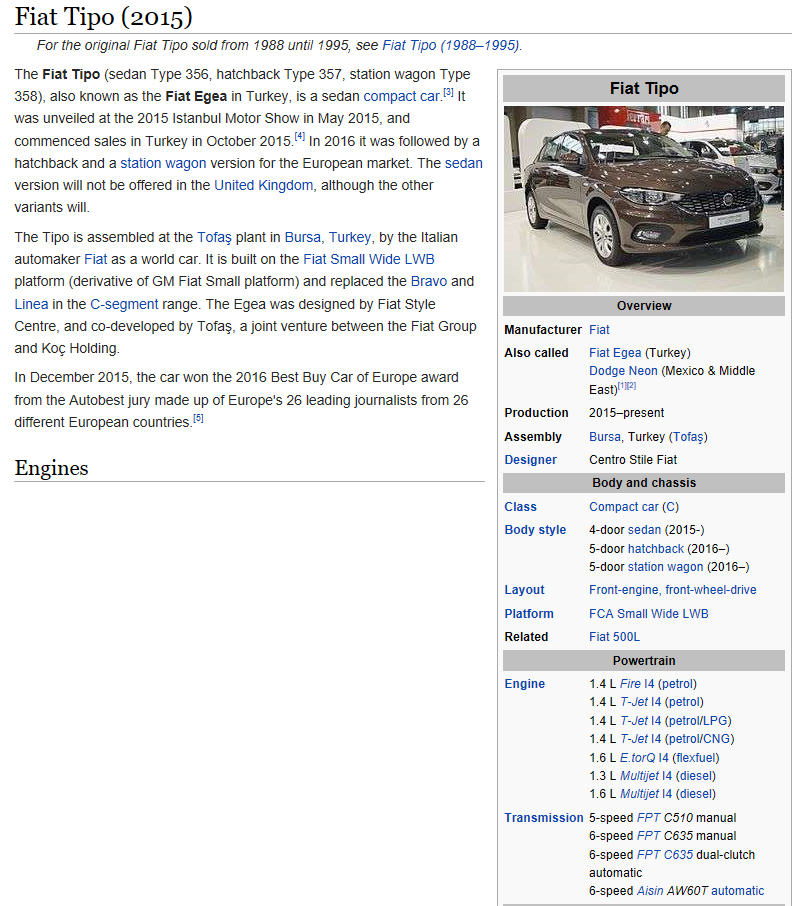Click Front-engine, front-wheel-drive layout link
This screenshot has height=906, width=805.
click(x=672, y=590)
